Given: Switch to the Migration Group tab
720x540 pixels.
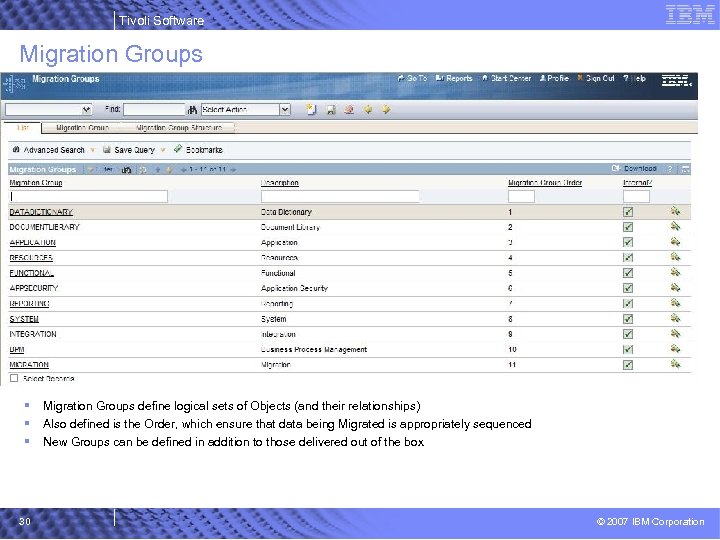Looking at the screenshot, I should (x=82, y=128).
